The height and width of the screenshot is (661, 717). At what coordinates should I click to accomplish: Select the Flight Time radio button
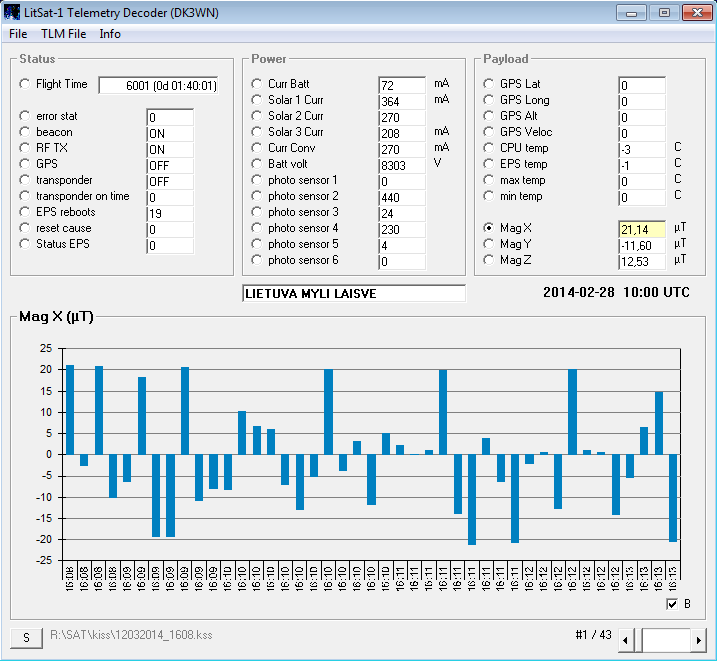tap(25, 85)
